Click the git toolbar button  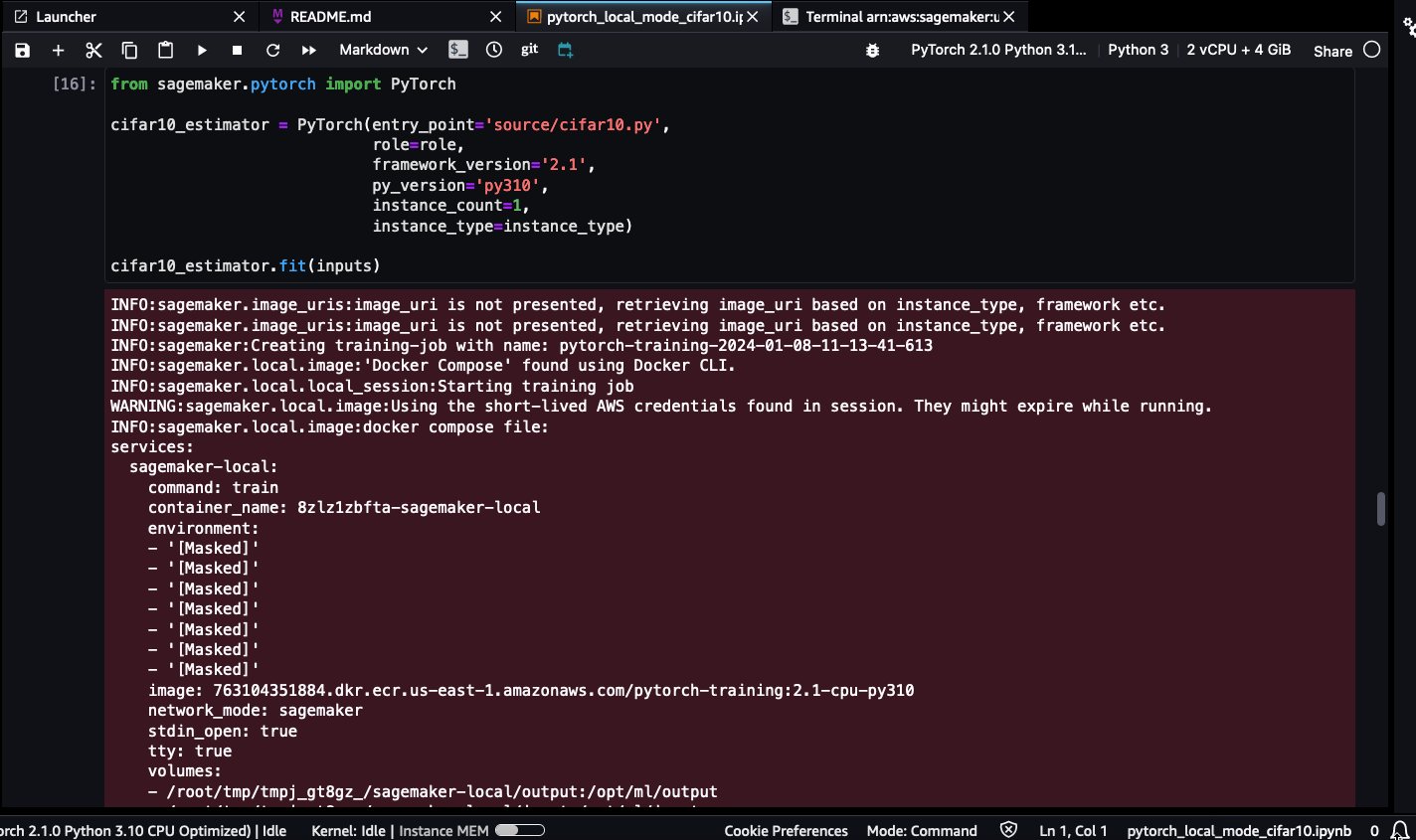(530, 50)
